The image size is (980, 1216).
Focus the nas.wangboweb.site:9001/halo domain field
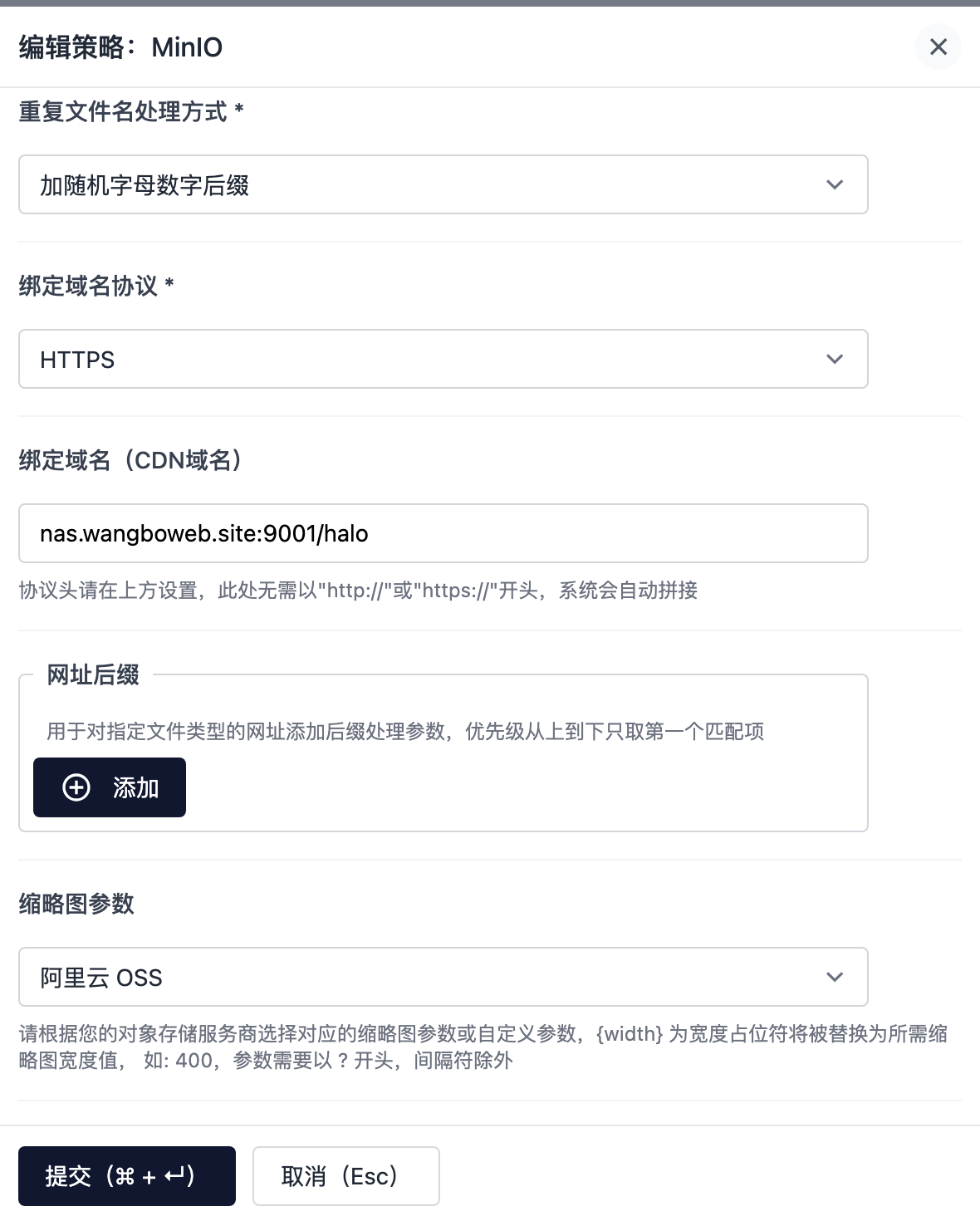tap(443, 533)
